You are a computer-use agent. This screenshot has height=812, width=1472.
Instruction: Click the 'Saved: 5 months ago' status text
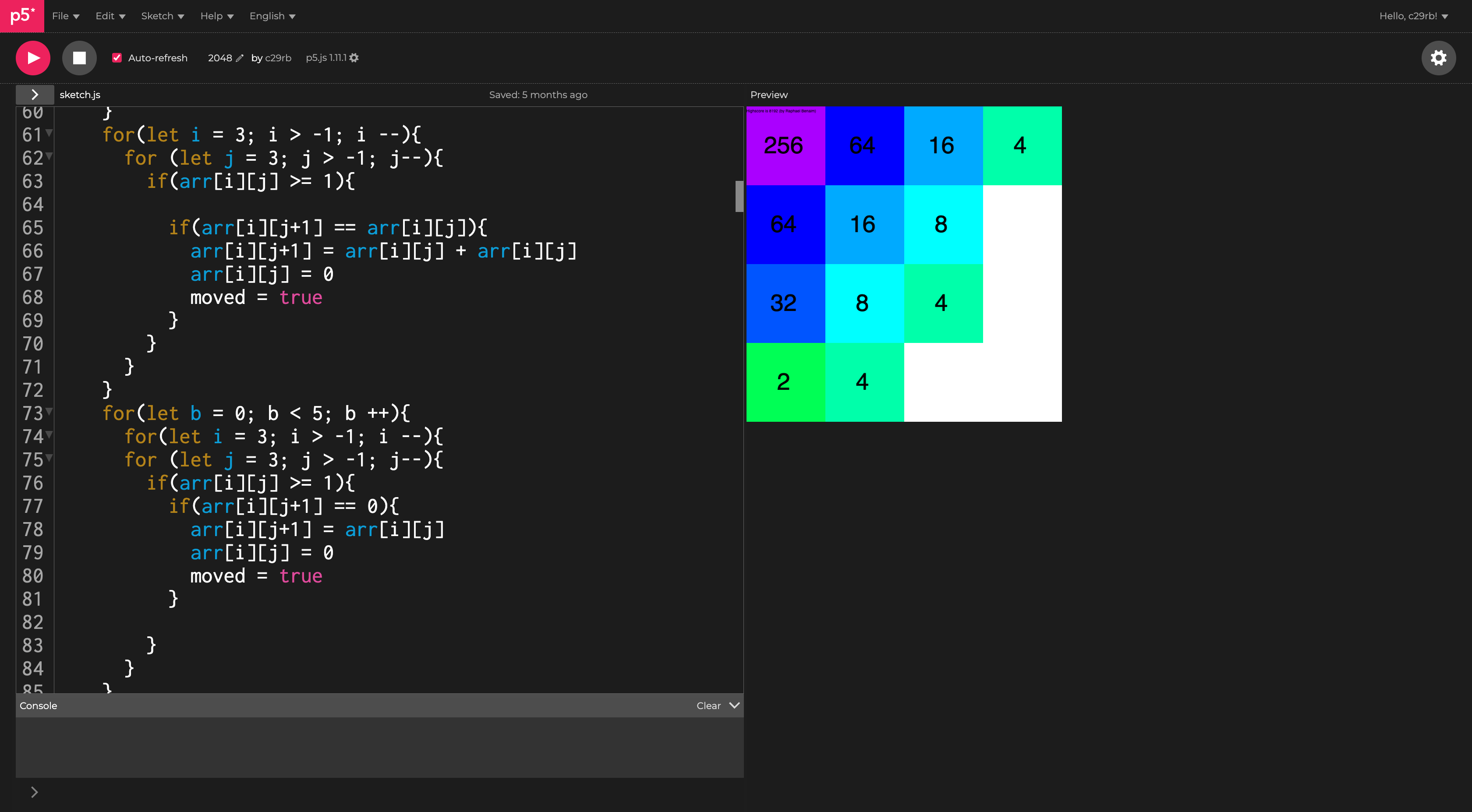tap(538, 95)
